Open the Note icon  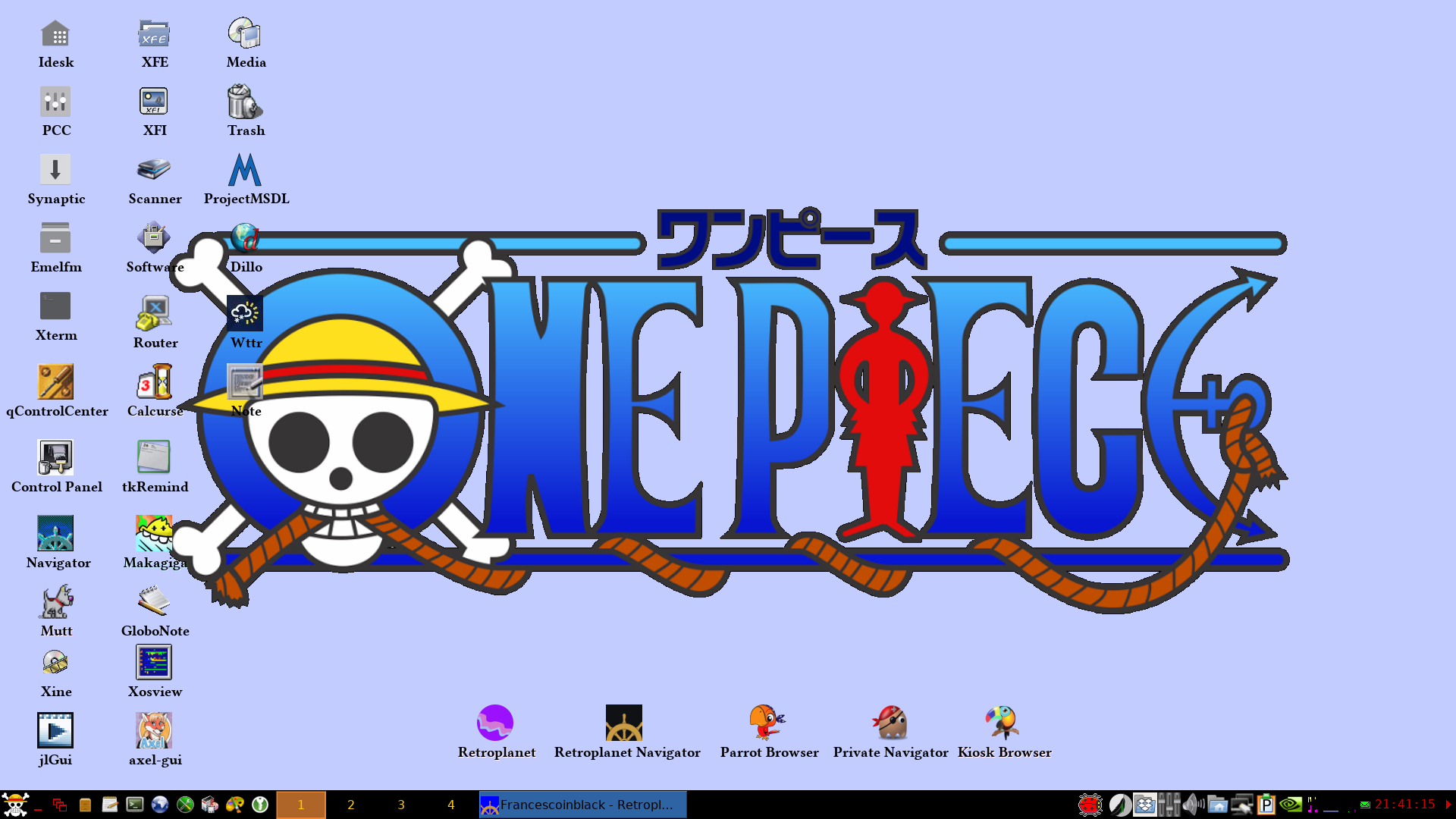pos(245,381)
